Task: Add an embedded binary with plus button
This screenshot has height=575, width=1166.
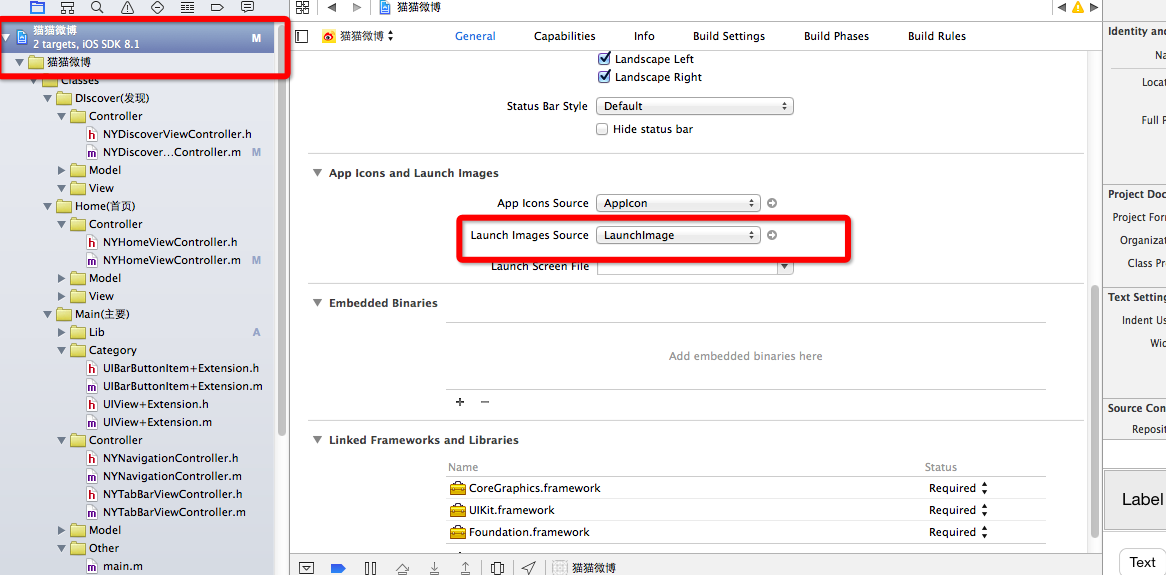Action: pos(460,402)
